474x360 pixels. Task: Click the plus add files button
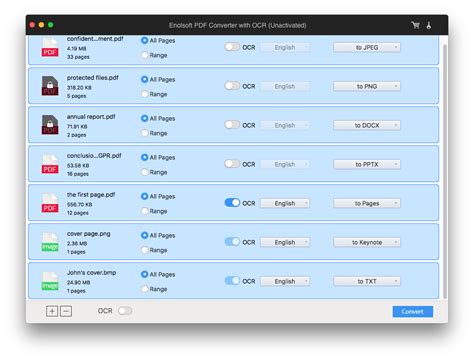coord(52,311)
